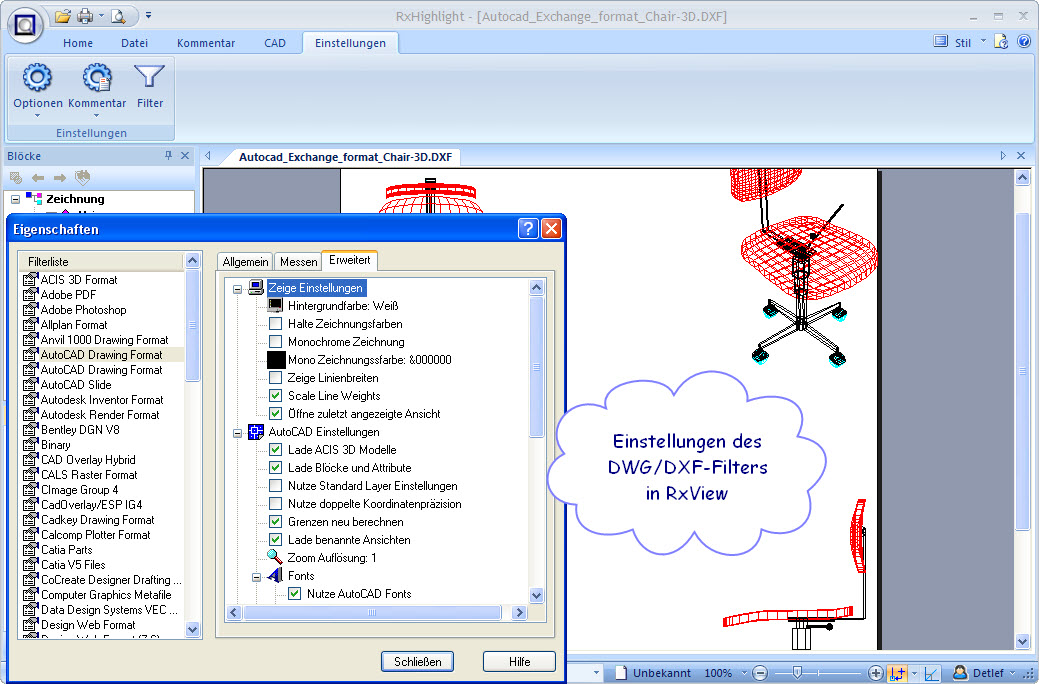
Task: Enable Zeige Linienbreiten checkbox
Action: tap(276, 378)
